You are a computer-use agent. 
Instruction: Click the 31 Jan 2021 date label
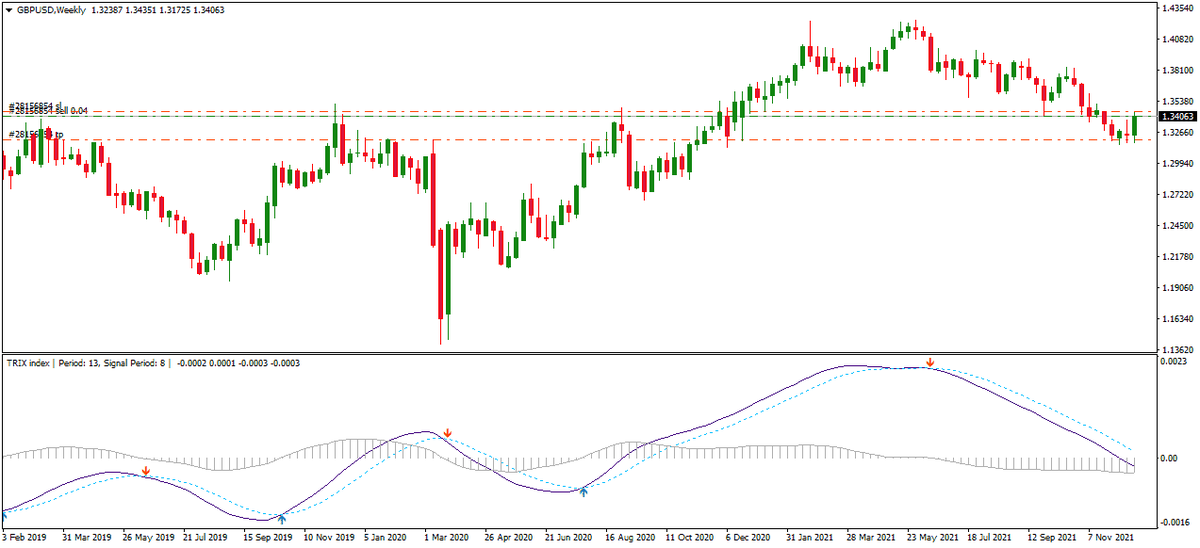810,536
